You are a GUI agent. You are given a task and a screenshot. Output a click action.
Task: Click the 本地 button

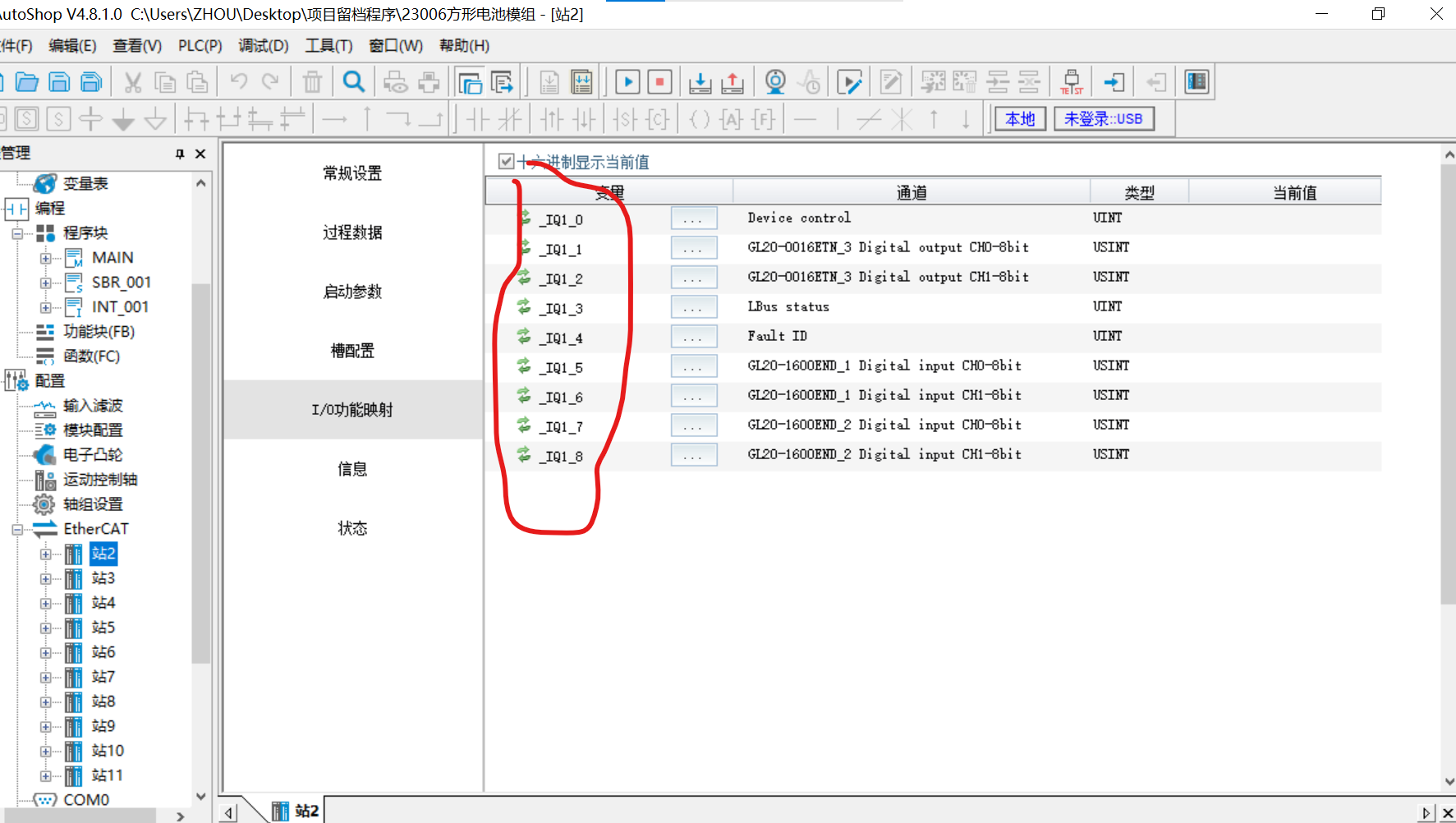(x=1020, y=119)
